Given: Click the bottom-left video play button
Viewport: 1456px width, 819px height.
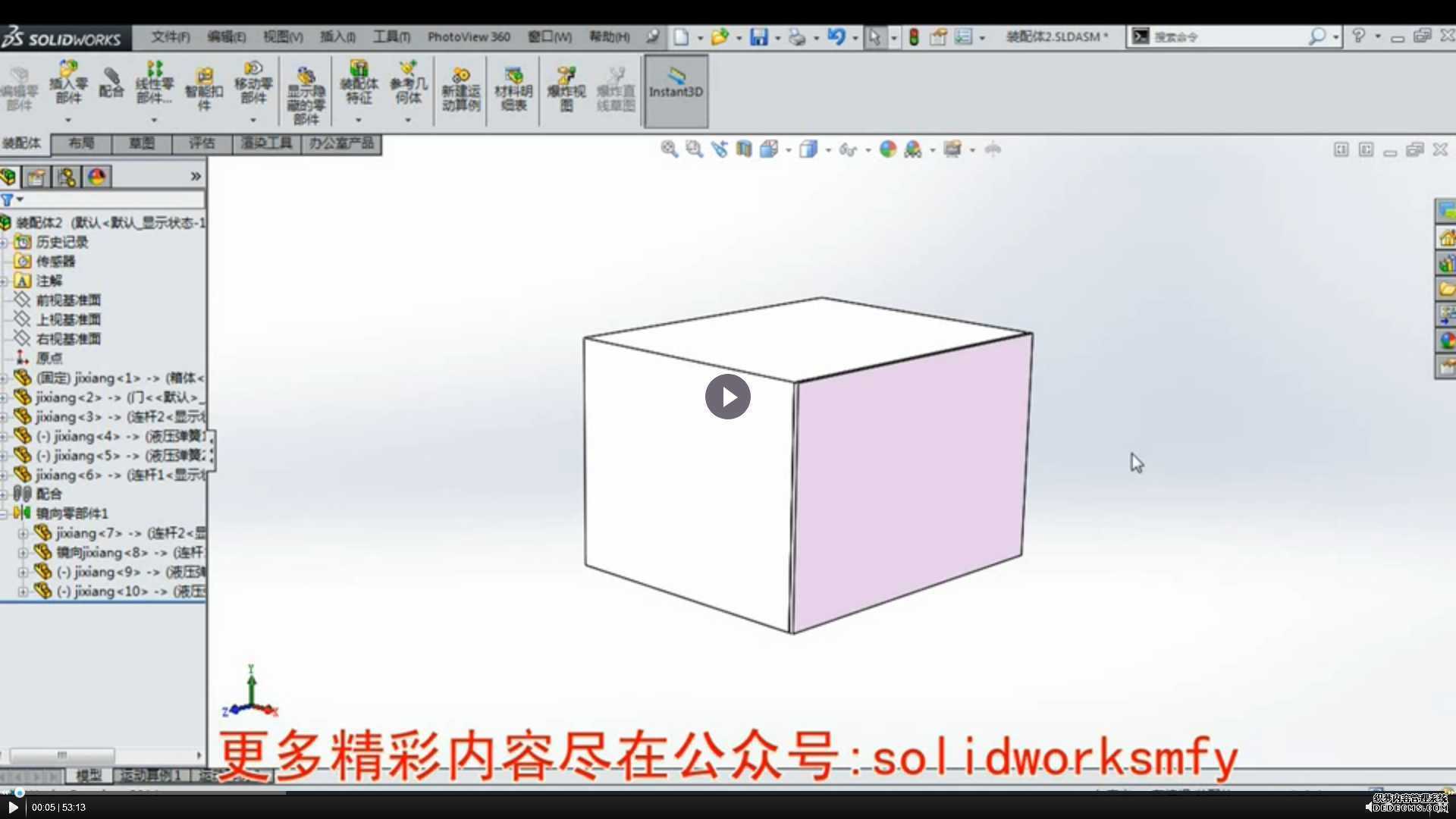Looking at the screenshot, I should click(x=13, y=808).
